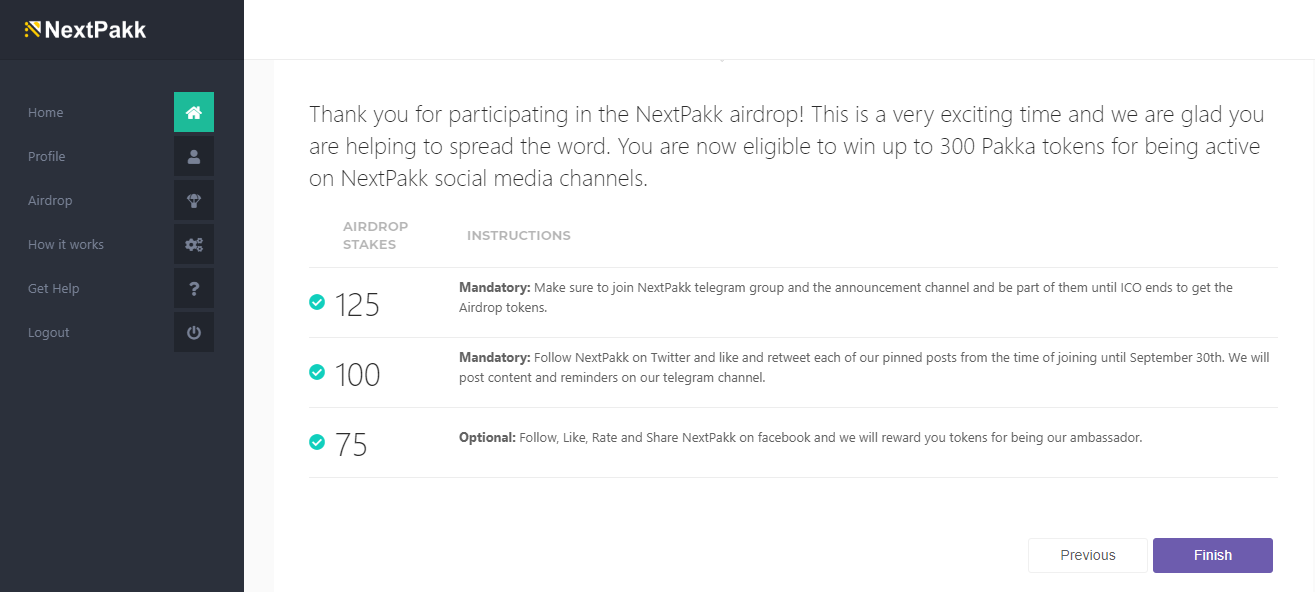This screenshot has width=1315, height=592.
Task: Toggle the 100 stakes Twitter checkmark
Action: 317,372
